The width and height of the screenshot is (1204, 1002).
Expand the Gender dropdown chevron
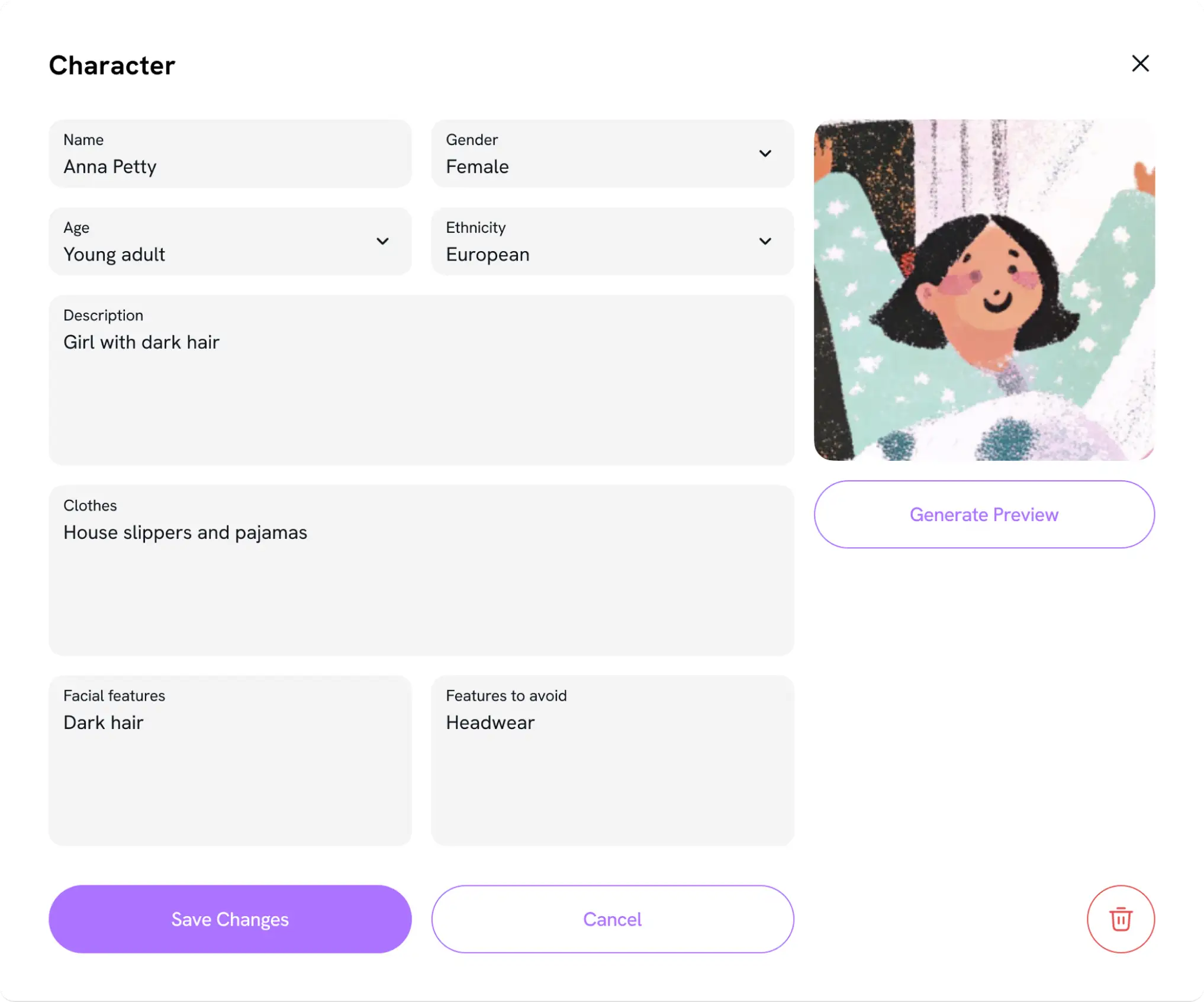click(x=765, y=153)
